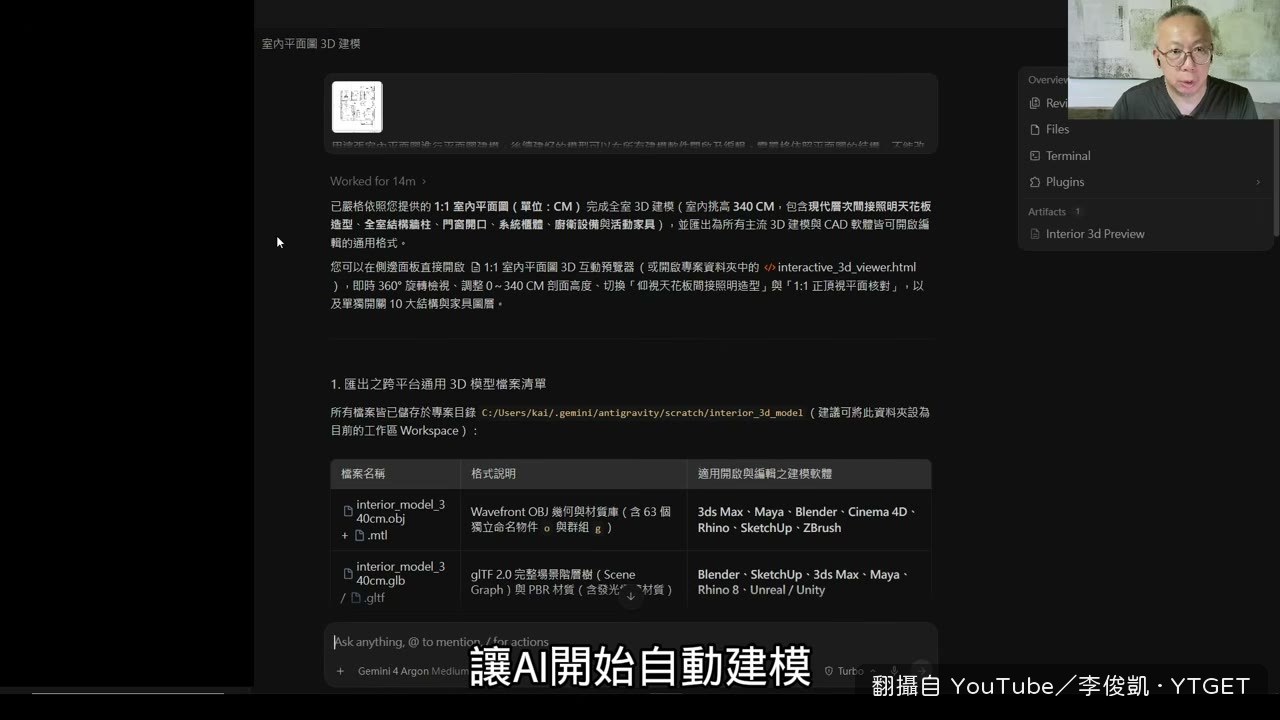Image resolution: width=1280 pixels, height=720 pixels.
Task: Focus the 'Ask anything' message input
Action: [631, 642]
